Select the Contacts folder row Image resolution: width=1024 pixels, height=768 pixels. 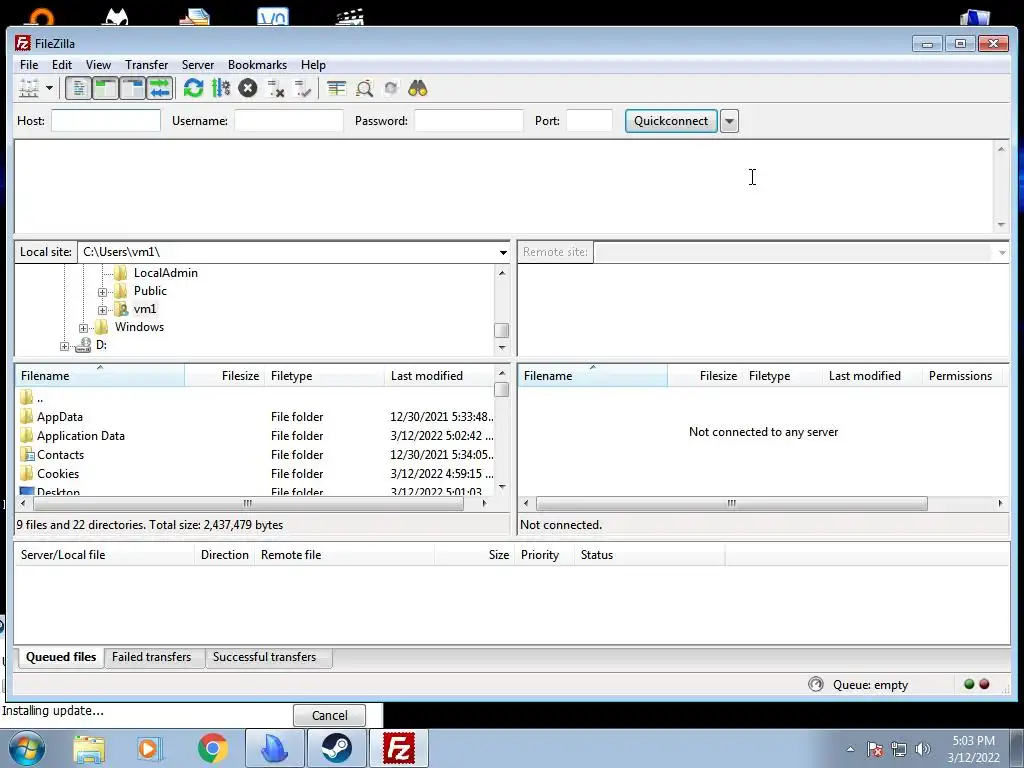coord(255,455)
